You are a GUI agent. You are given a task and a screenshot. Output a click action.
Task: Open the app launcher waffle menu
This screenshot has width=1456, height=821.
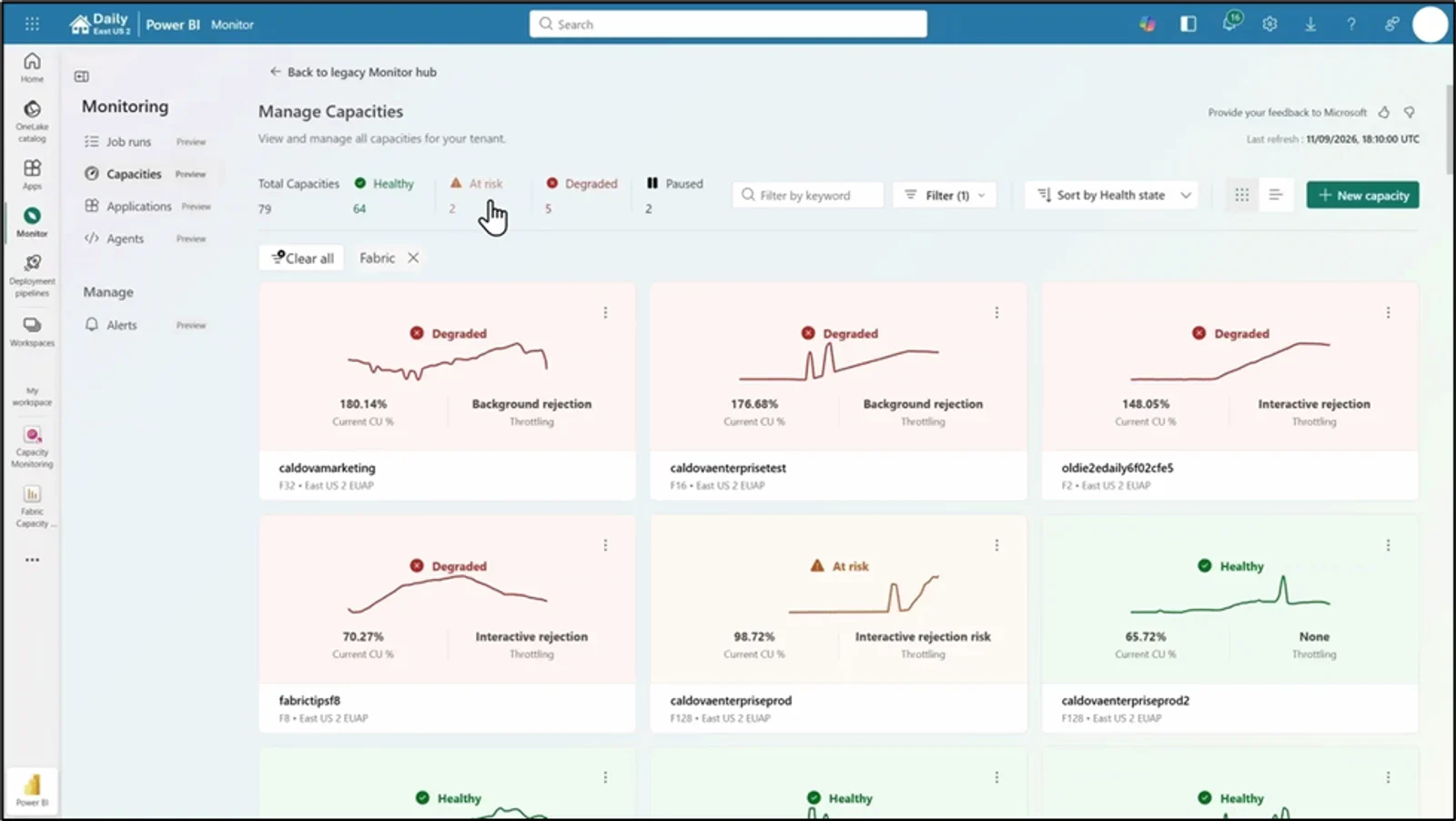pos(32,25)
